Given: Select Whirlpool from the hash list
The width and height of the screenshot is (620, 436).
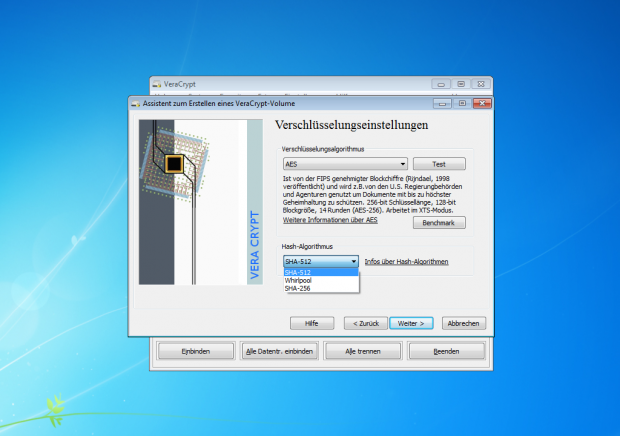Looking at the screenshot, I should (x=299, y=280).
